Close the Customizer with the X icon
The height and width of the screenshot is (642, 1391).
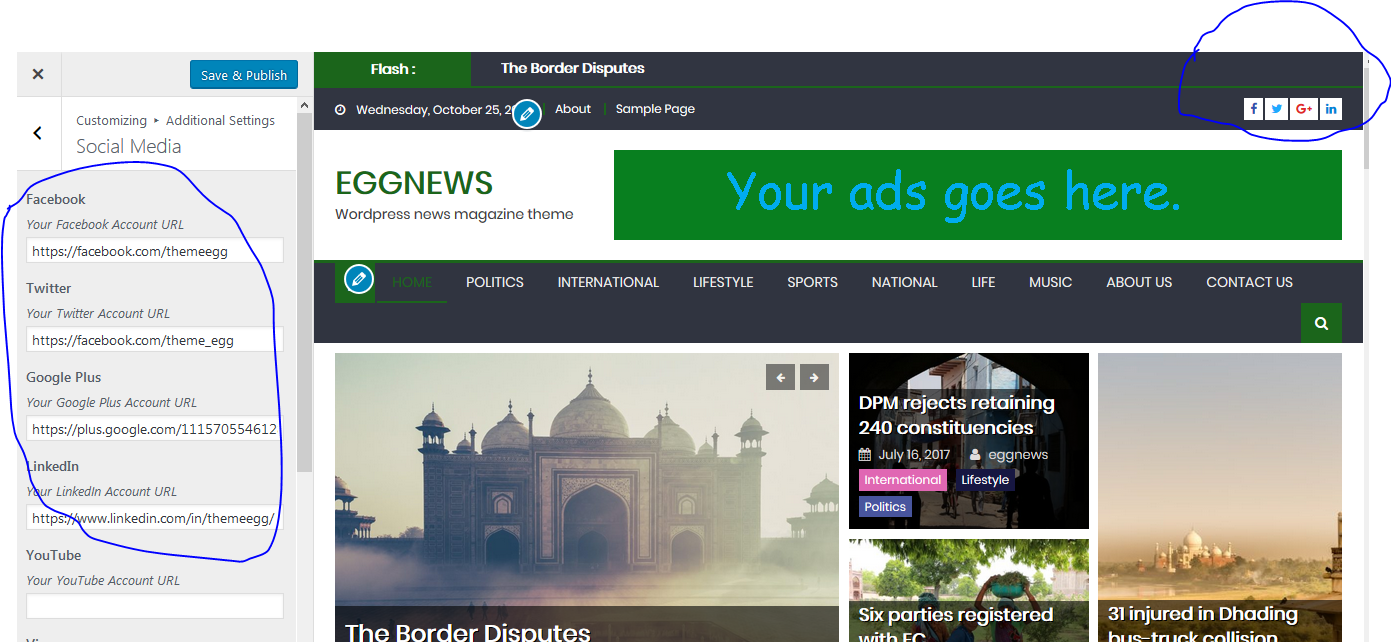[38, 74]
